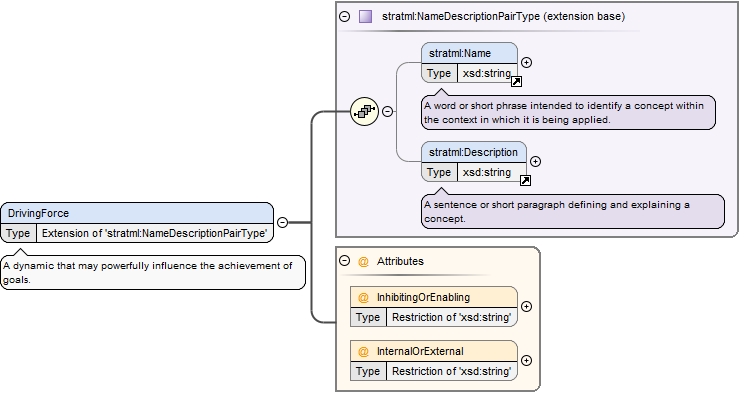756x393 pixels.
Task: Click Restriction type value of InhibitingOrEnabling
Action: [451, 317]
